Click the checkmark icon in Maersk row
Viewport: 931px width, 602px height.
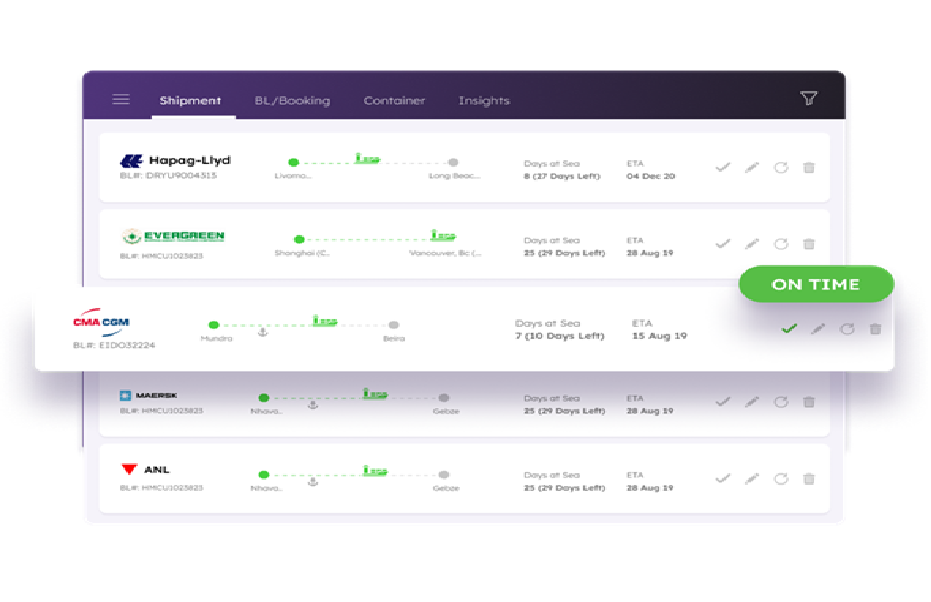click(723, 402)
